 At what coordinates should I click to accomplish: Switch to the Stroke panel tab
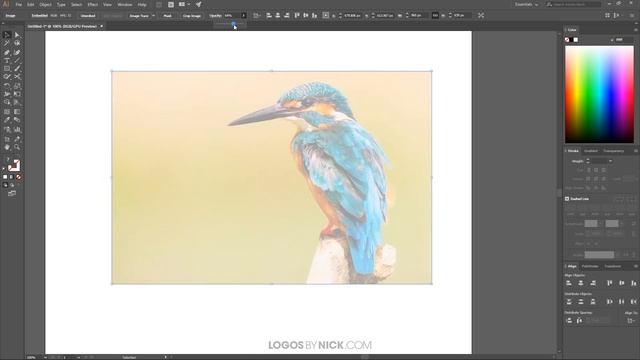(x=573, y=151)
